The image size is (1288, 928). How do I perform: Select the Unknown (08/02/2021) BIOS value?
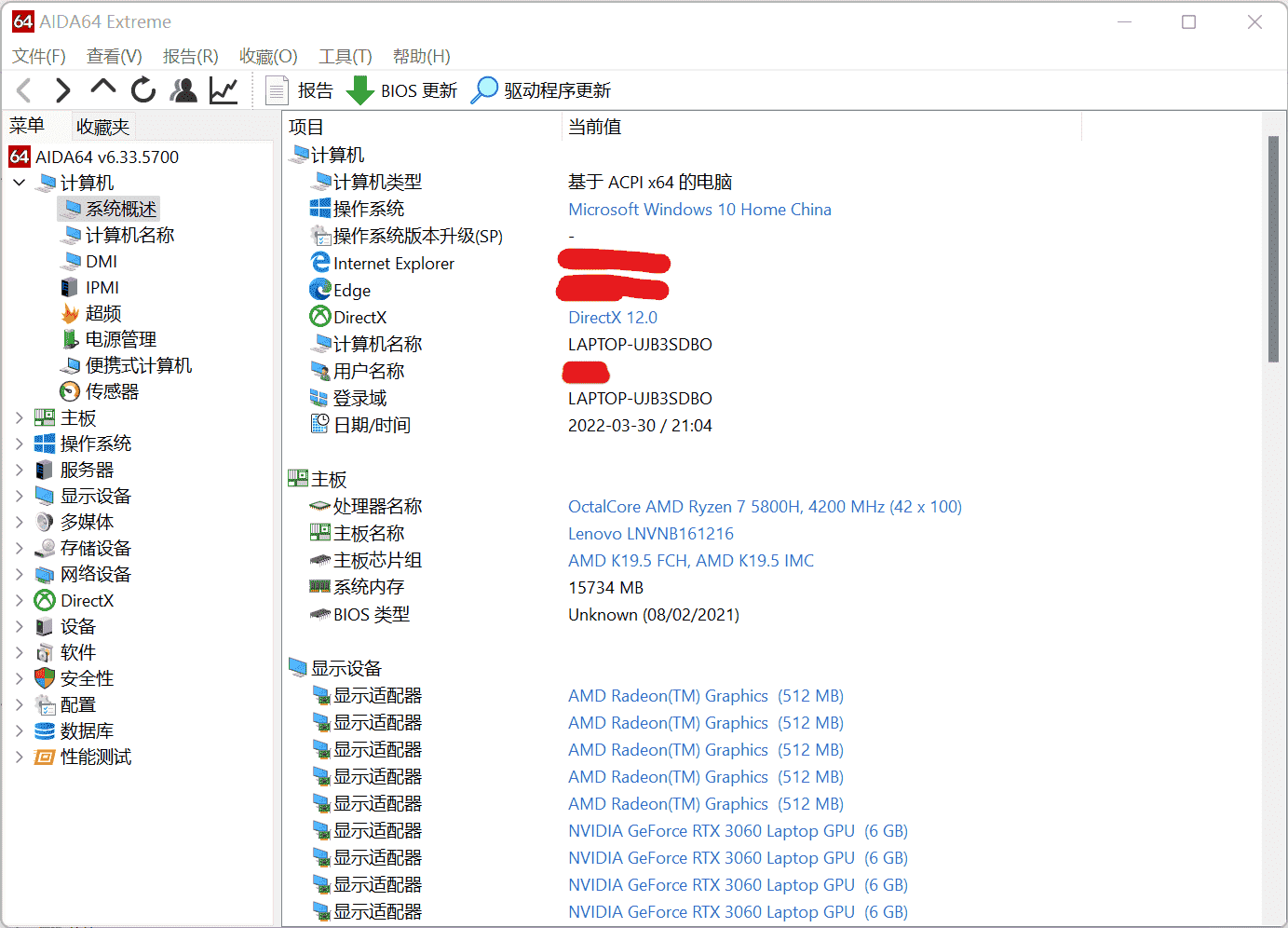click(654, 615)
